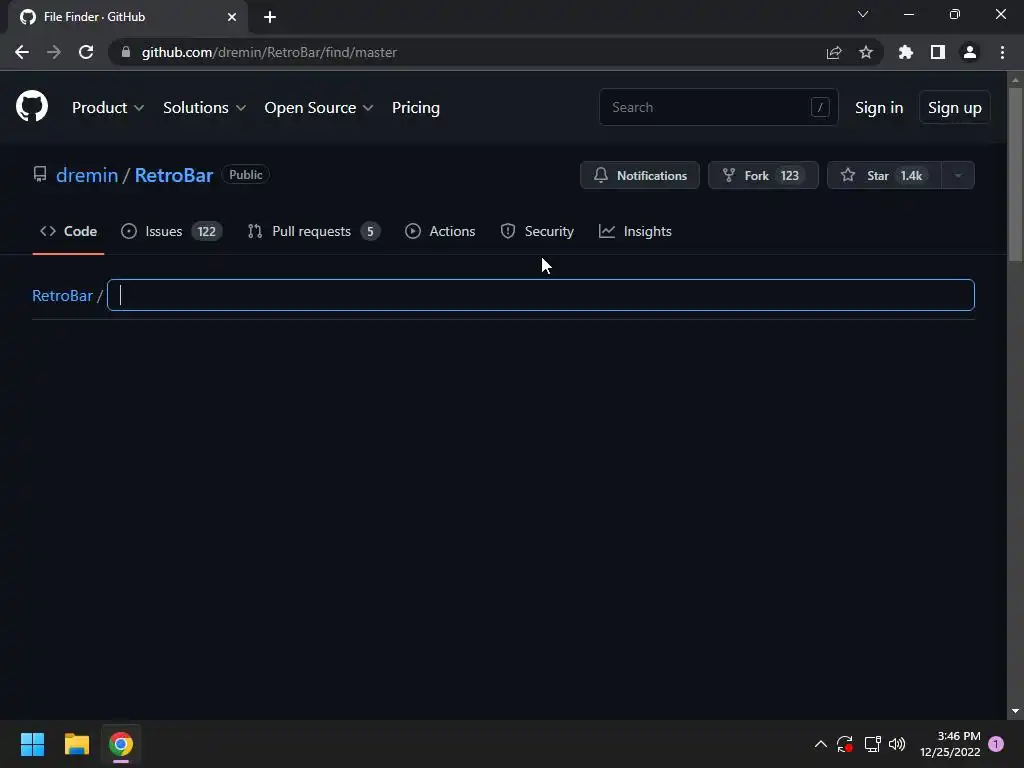Click into the file finder input box
This screenshot has height=768, width=1024.
pyautogui.click(x=541, y=295)
